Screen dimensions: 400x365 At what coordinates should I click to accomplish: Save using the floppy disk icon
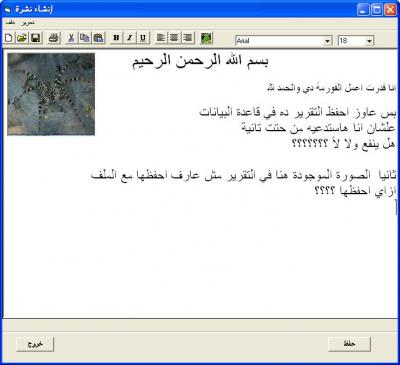tap(35, 38)
